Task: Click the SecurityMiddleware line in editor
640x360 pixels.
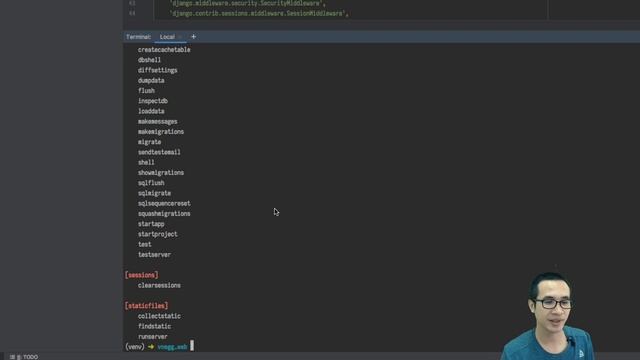Action: pyautogui.click(x=247, y=3)
